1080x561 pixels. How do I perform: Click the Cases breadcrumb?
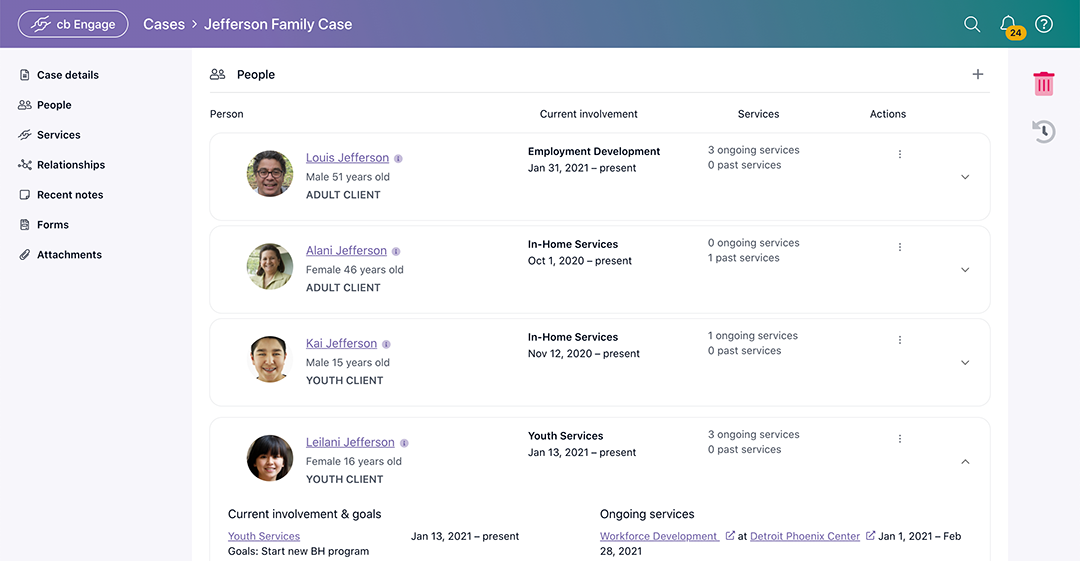(x=164, y=24)
